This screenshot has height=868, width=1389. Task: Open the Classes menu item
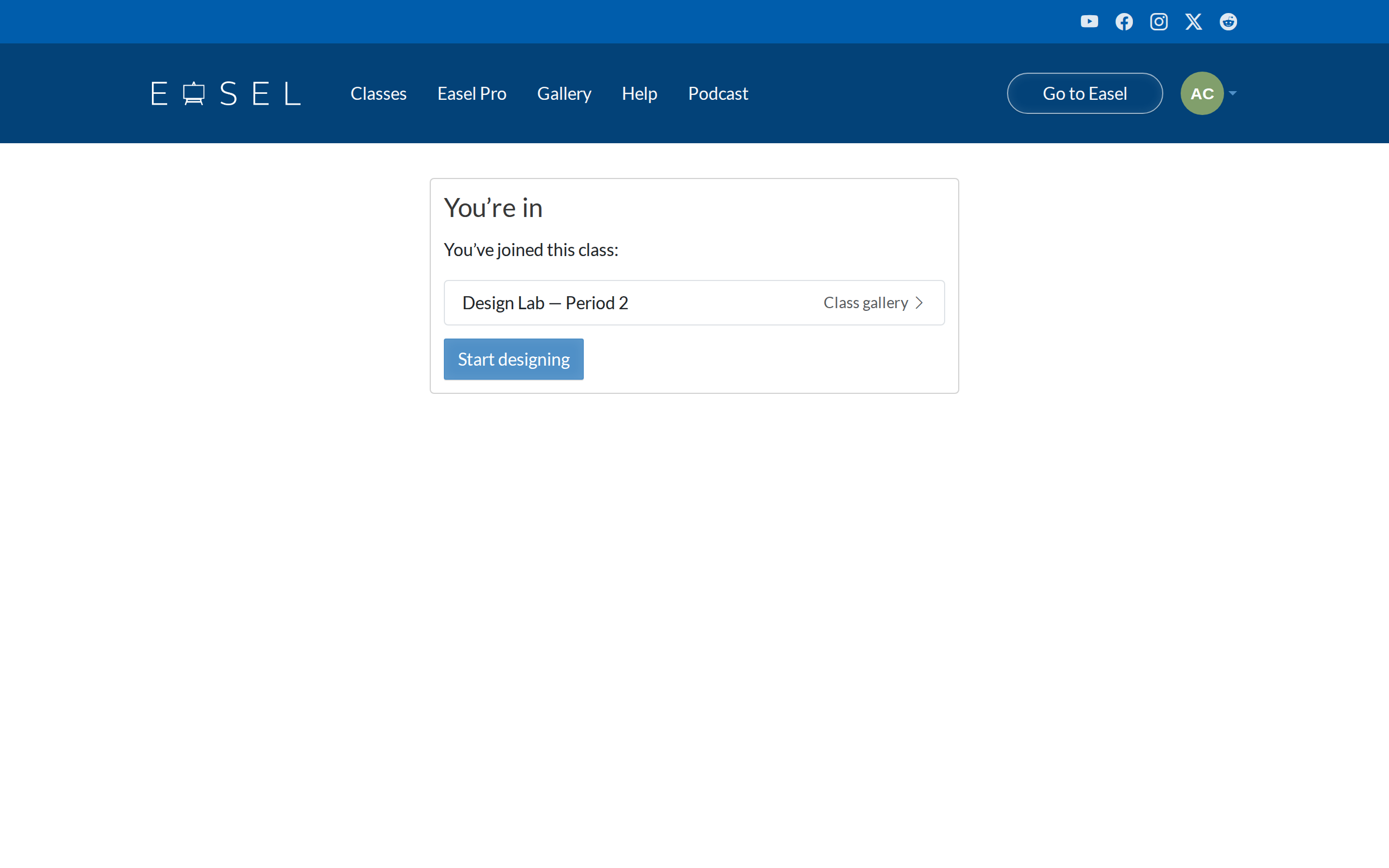click(378, 93)
